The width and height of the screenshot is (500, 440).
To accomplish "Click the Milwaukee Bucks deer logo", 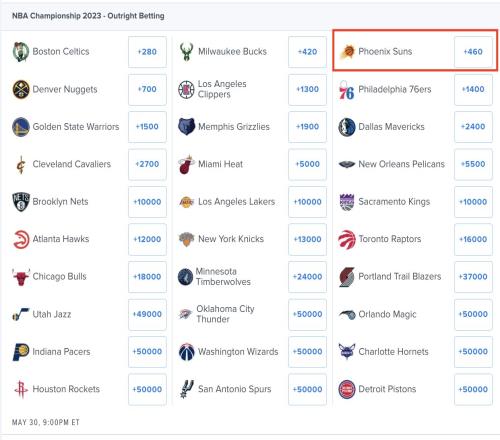I will pos(186,52).
